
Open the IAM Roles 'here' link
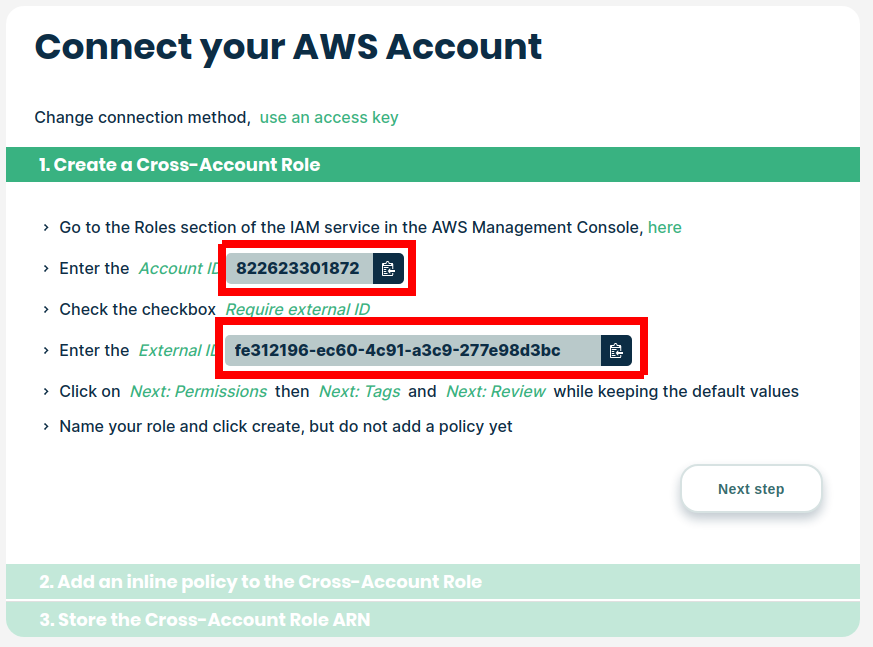click(x=665, y=227)
